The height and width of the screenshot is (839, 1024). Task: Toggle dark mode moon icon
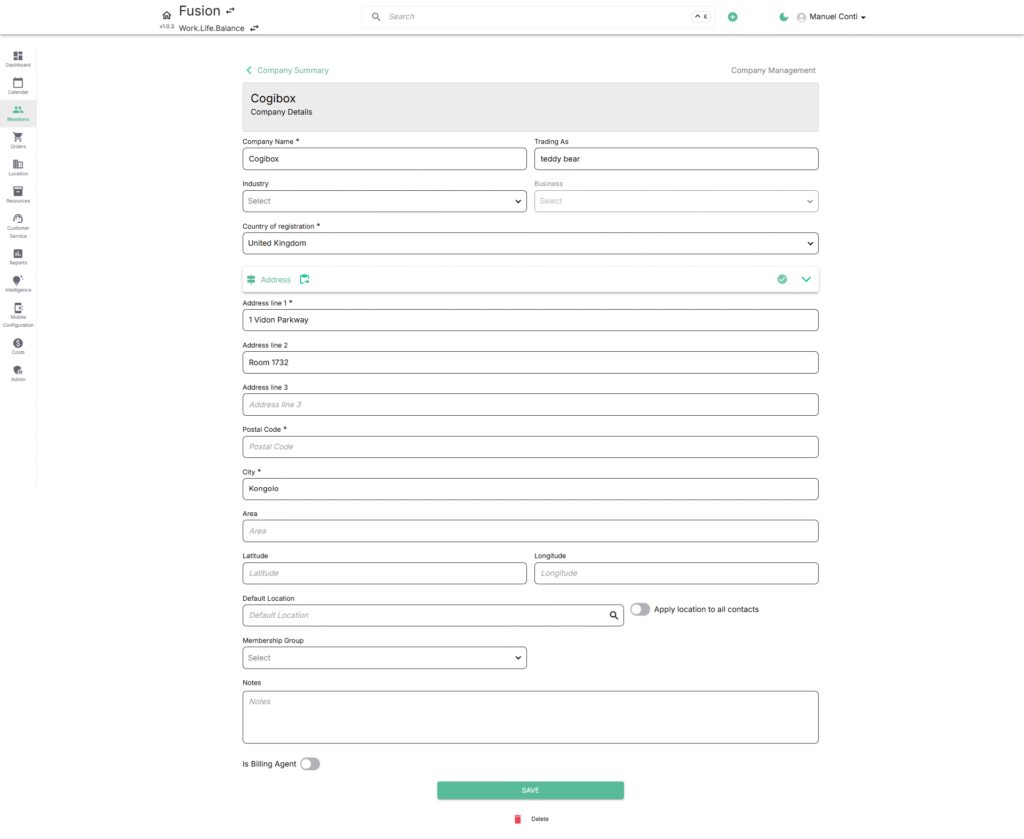784,17
